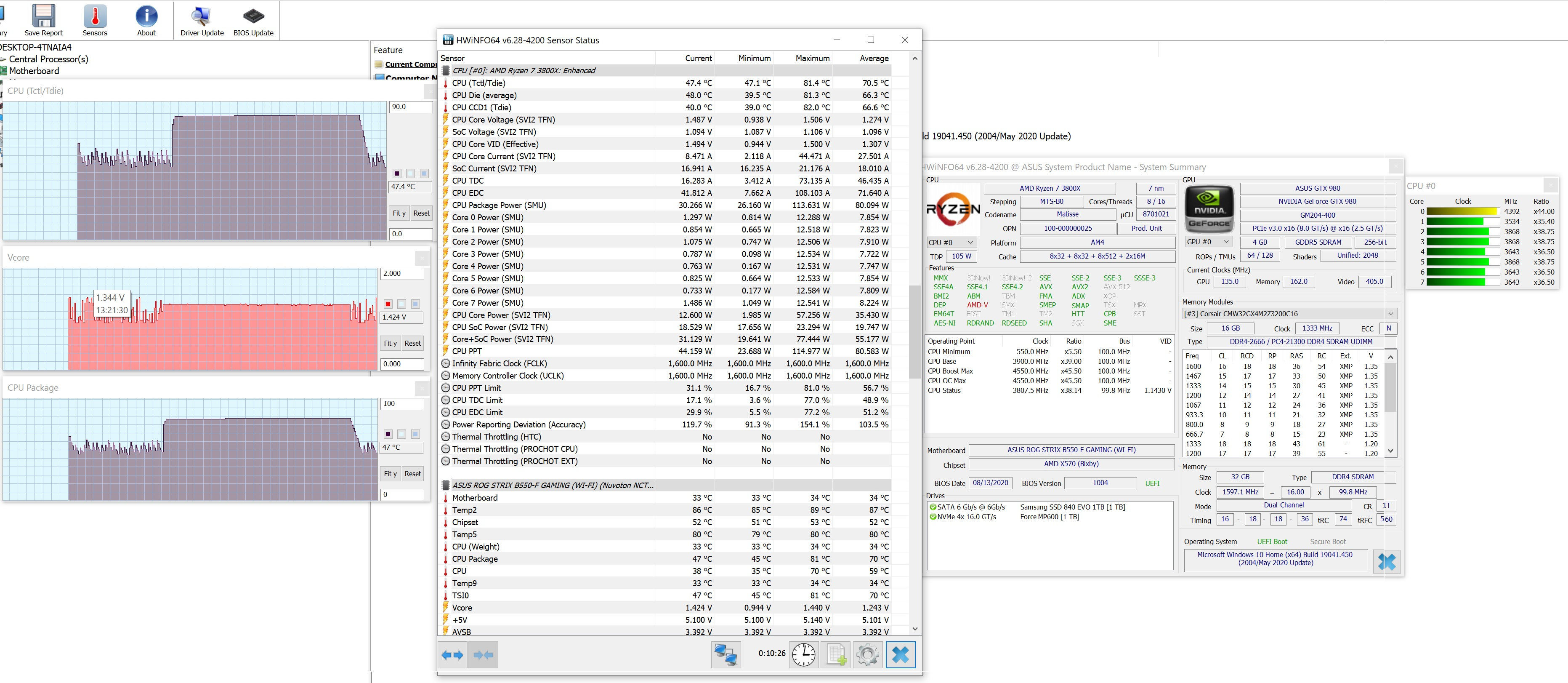Start logging with the sheet-plus icon
1568x683 pixels.
point(836,655)
